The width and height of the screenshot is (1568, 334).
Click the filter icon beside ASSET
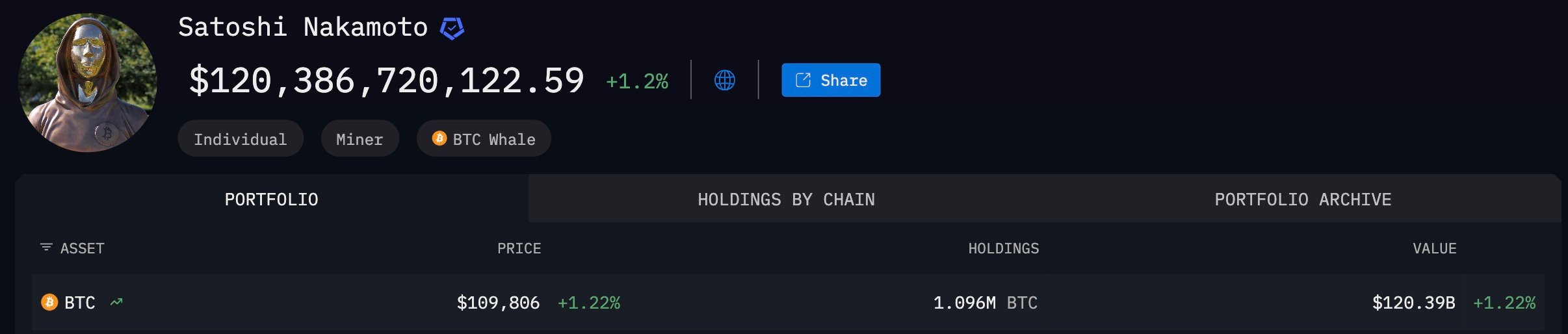(46, 248)
